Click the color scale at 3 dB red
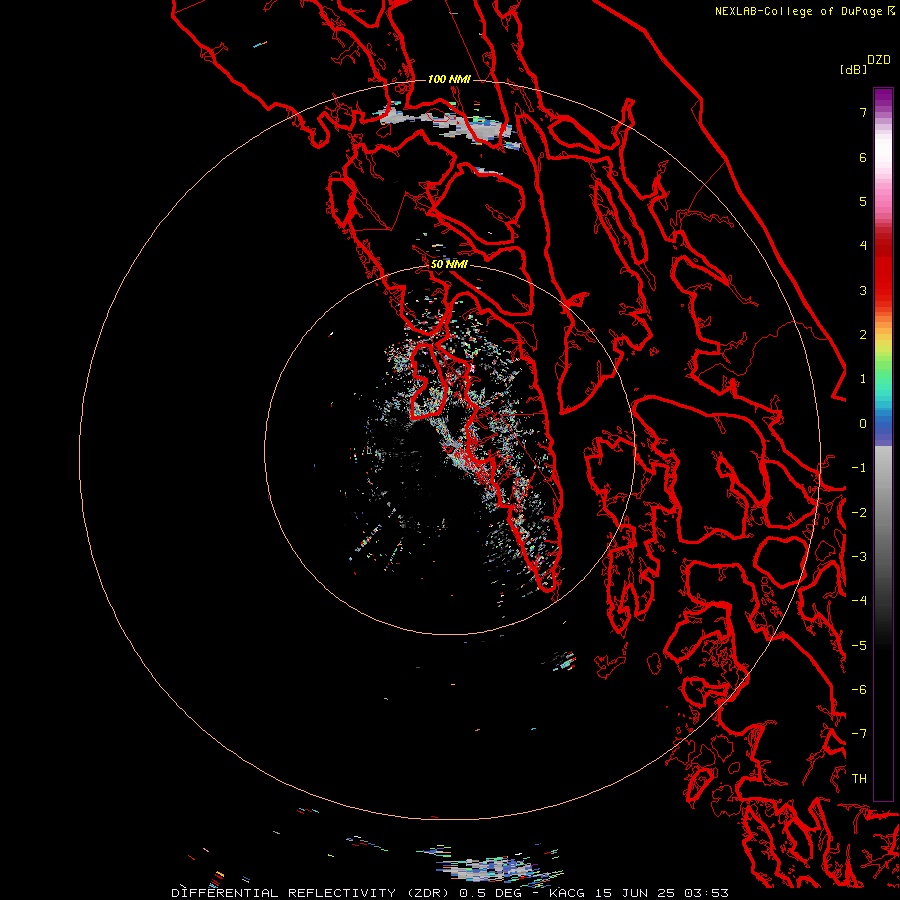Screen dimensions: 900x900 (x=883, y=290)
